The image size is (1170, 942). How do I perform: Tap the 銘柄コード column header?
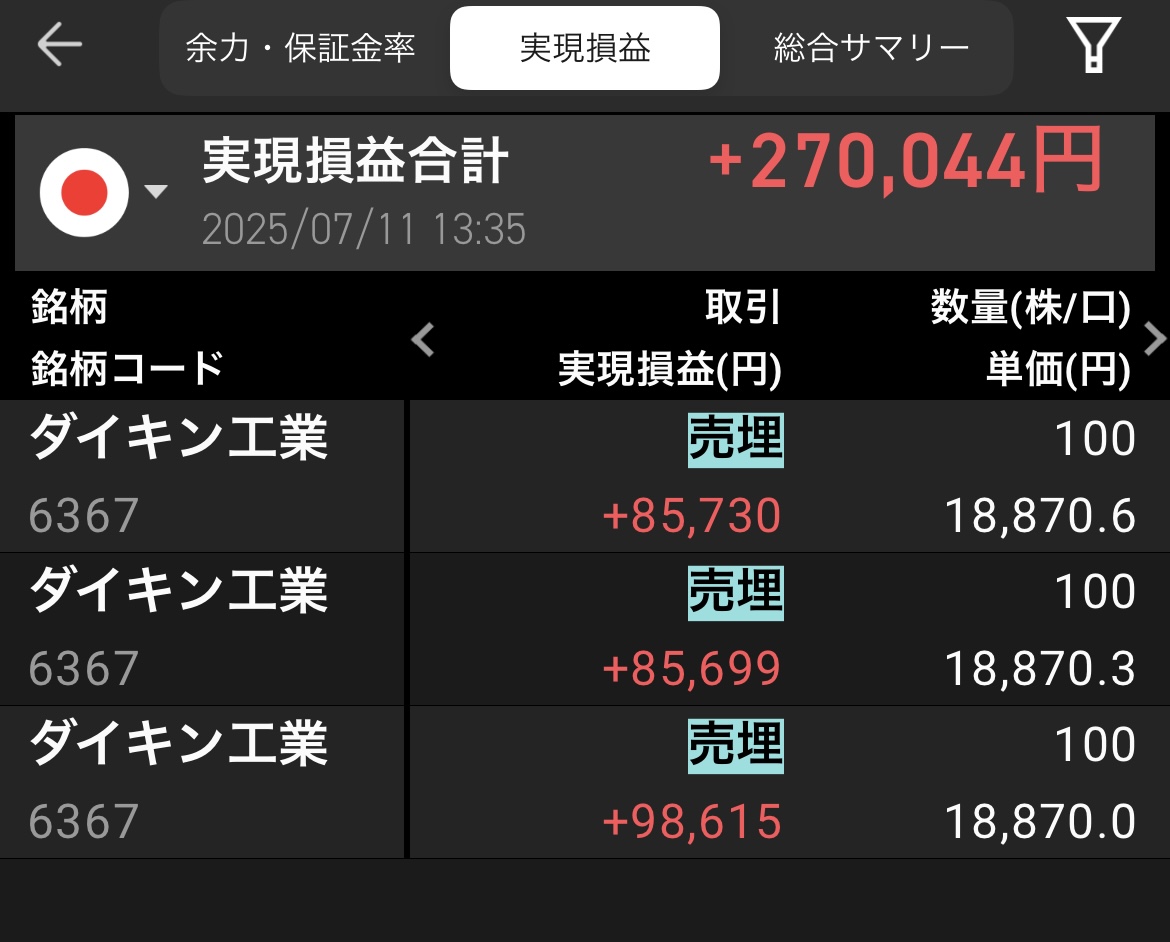pos(128,368)
